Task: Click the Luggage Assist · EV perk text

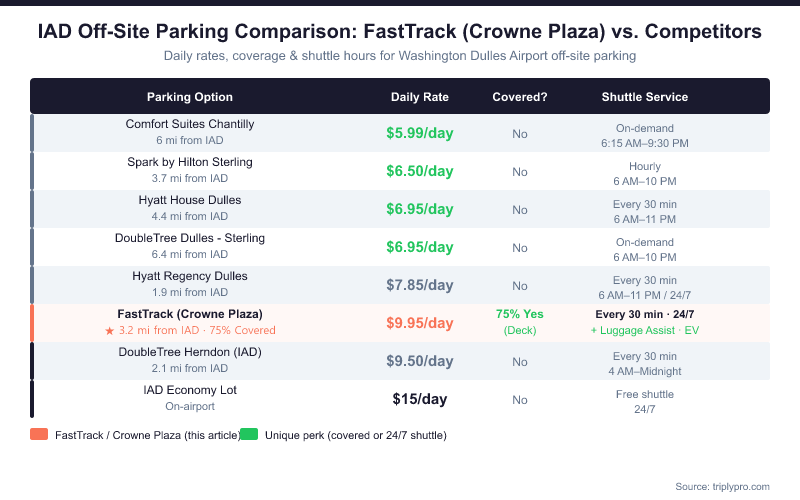Action: coord(645,330)
